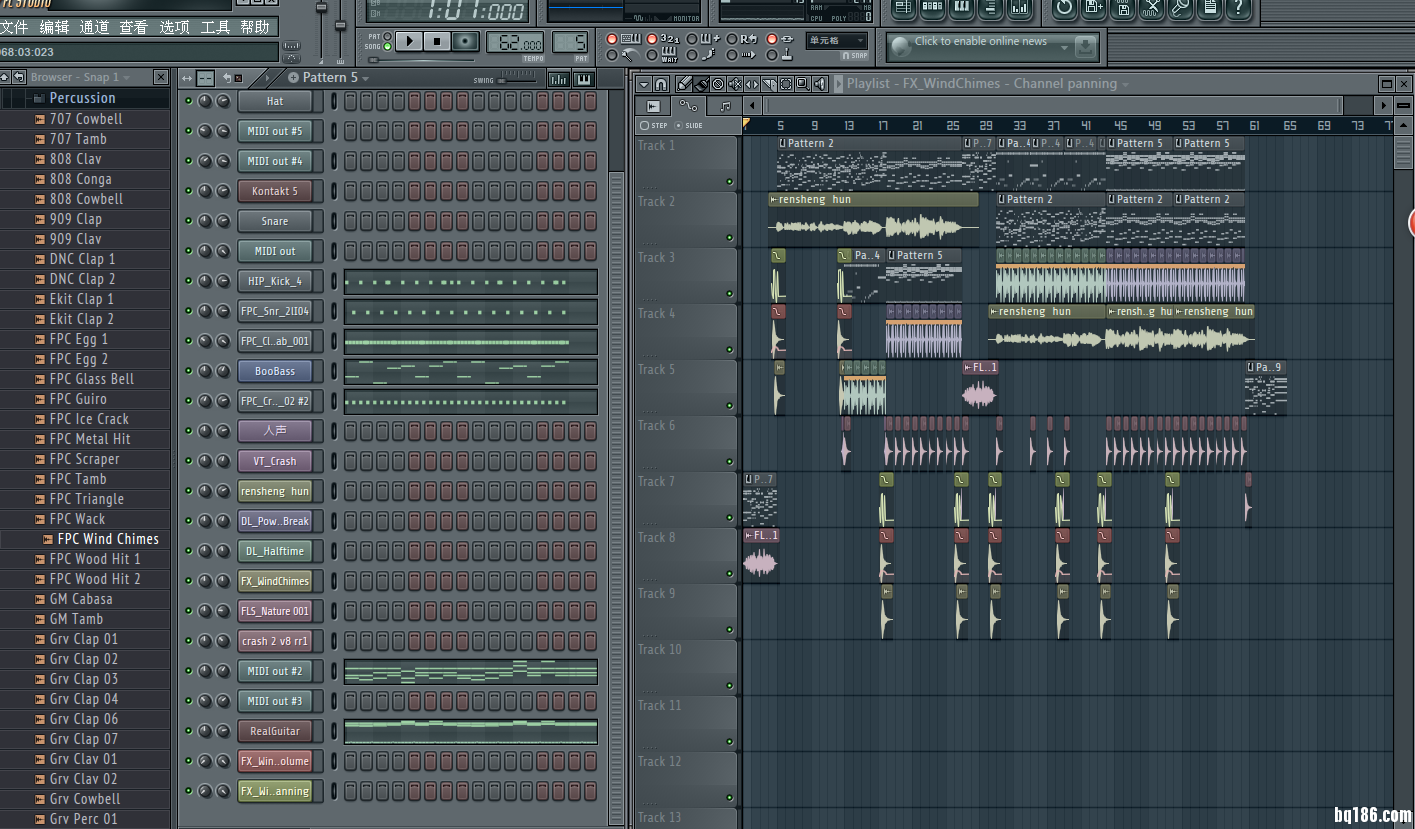
Task: Click the tempo 62.000 display
Action: pos(515,42)
